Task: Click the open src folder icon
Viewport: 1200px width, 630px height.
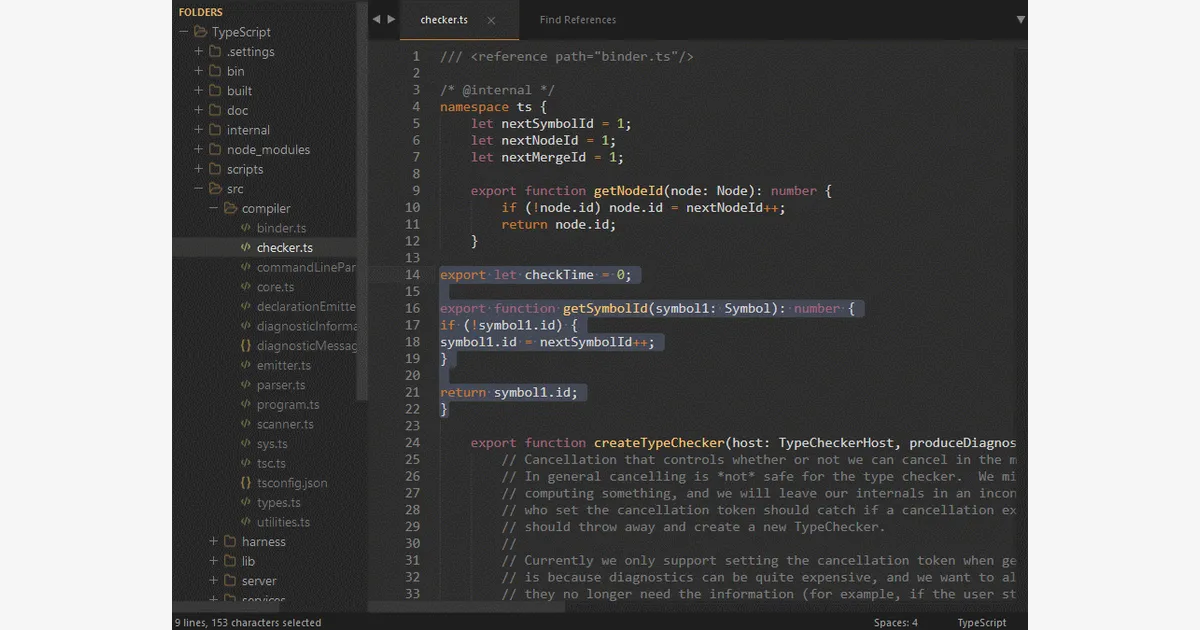Action: [215, 189]
